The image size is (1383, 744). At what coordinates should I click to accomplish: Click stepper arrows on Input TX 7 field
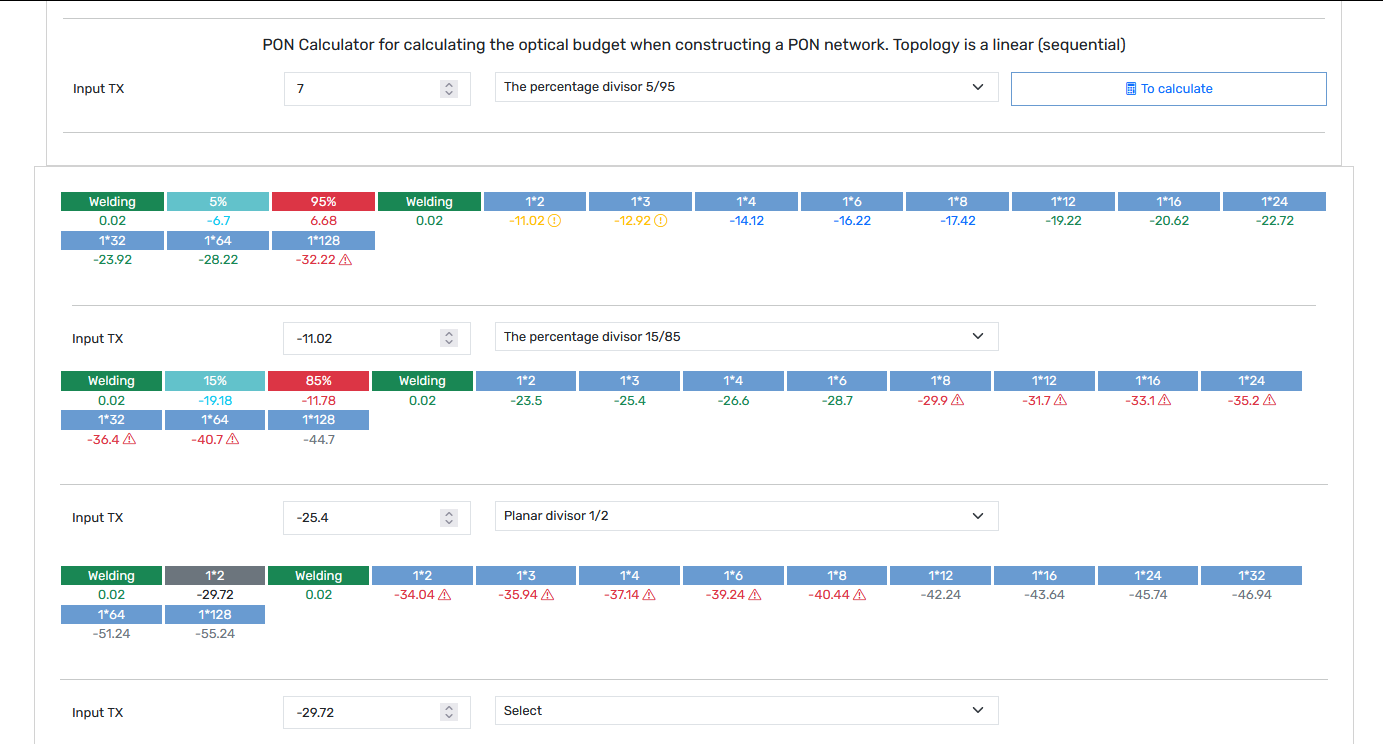click(x=449, y=89)
